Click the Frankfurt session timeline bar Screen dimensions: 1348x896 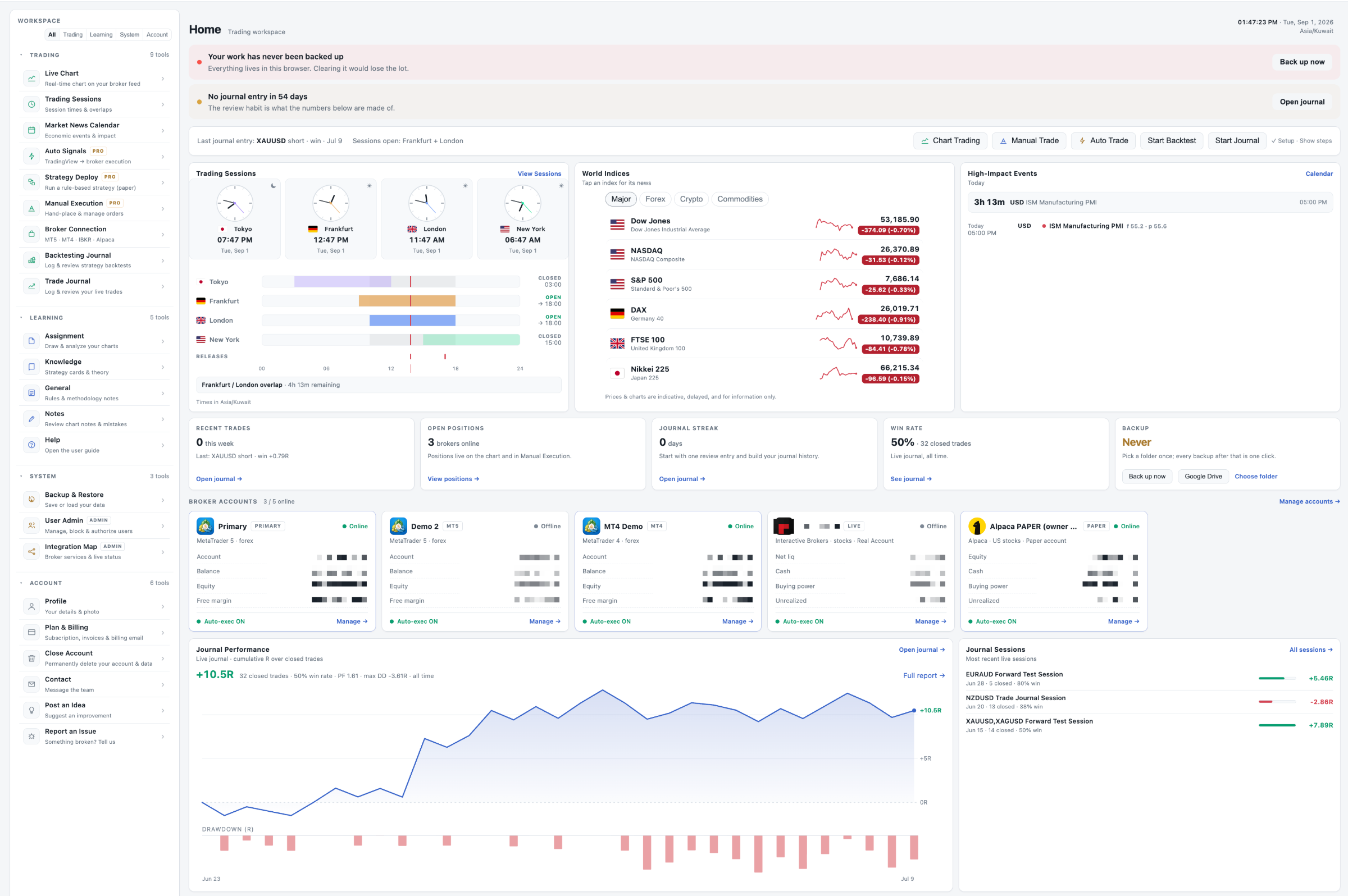point(391,301)
